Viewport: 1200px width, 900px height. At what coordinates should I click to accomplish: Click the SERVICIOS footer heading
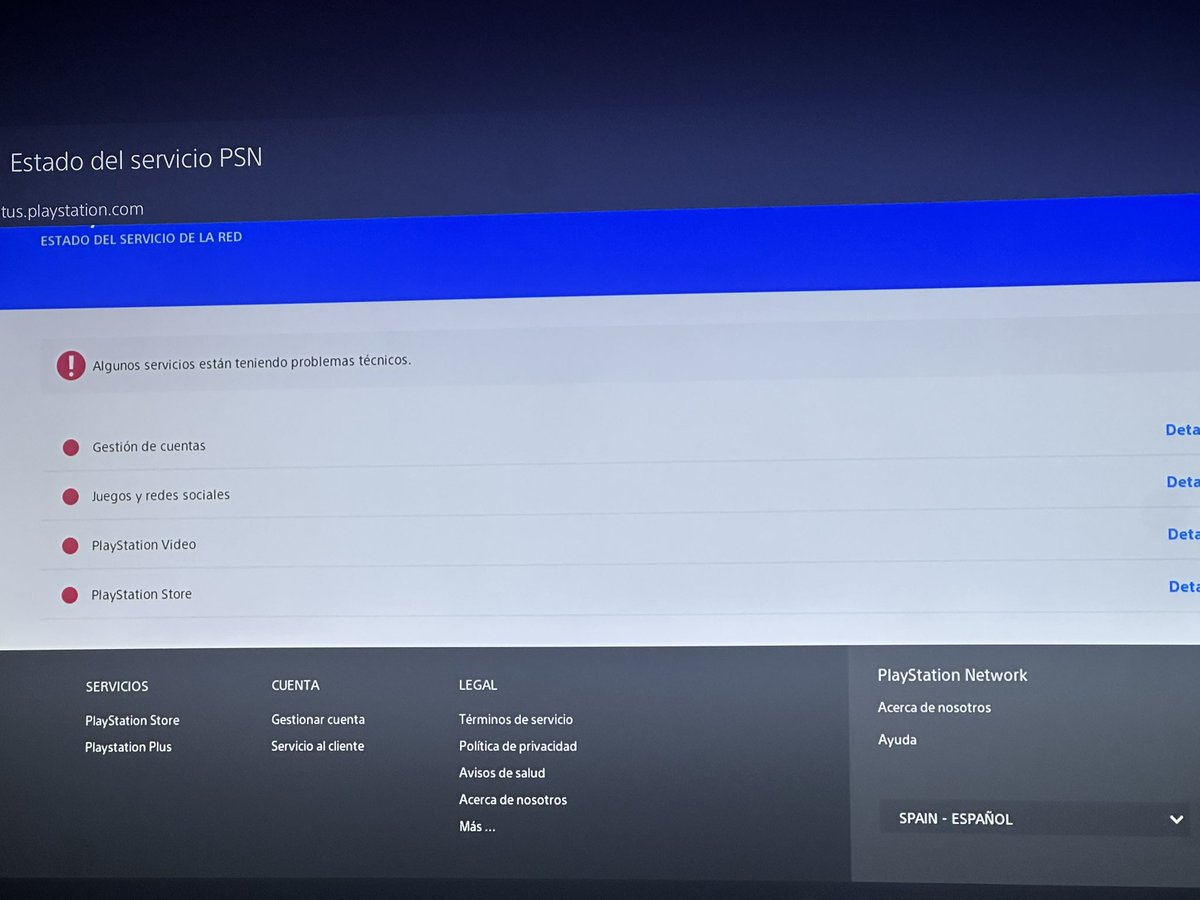click(x=117, y=686)
